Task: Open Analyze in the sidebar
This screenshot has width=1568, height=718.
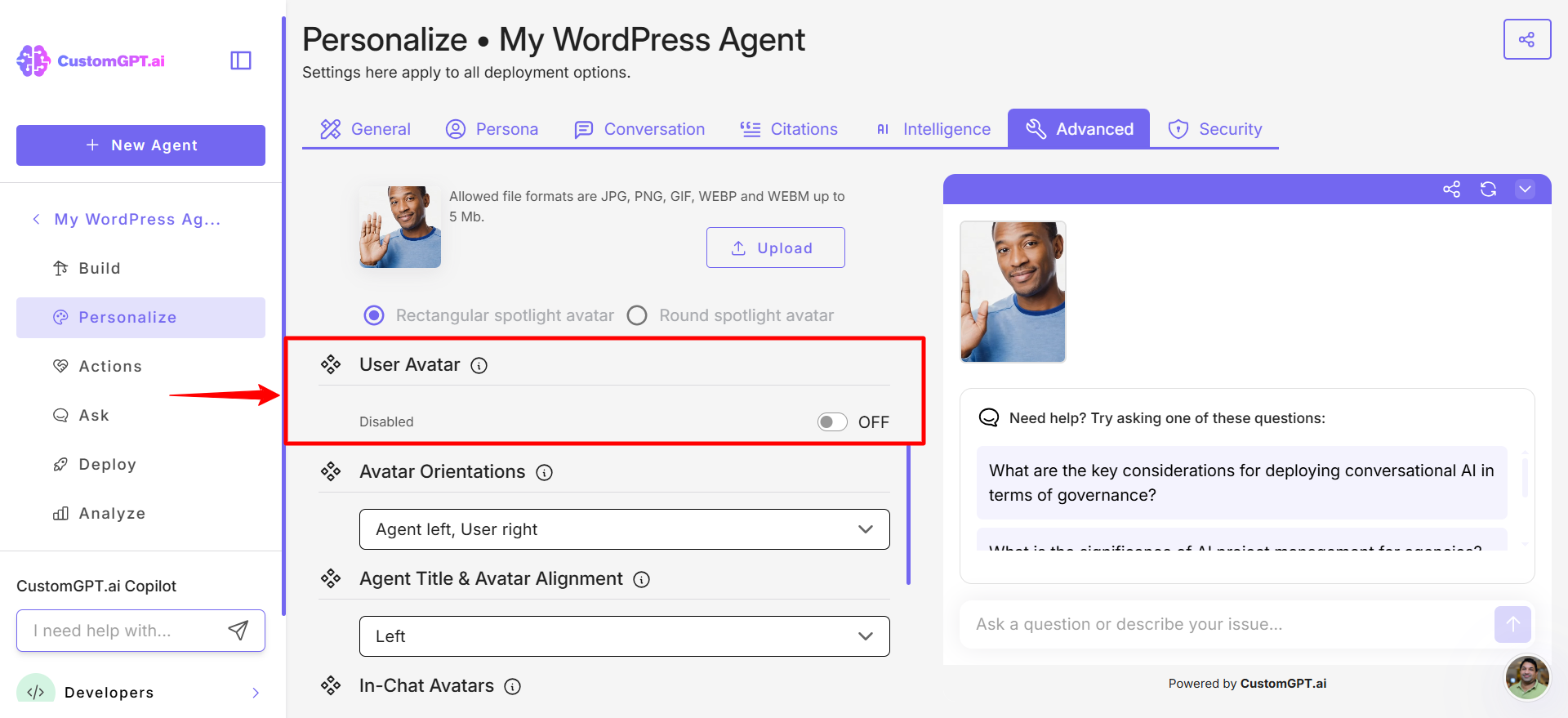Action: point(140,513)
